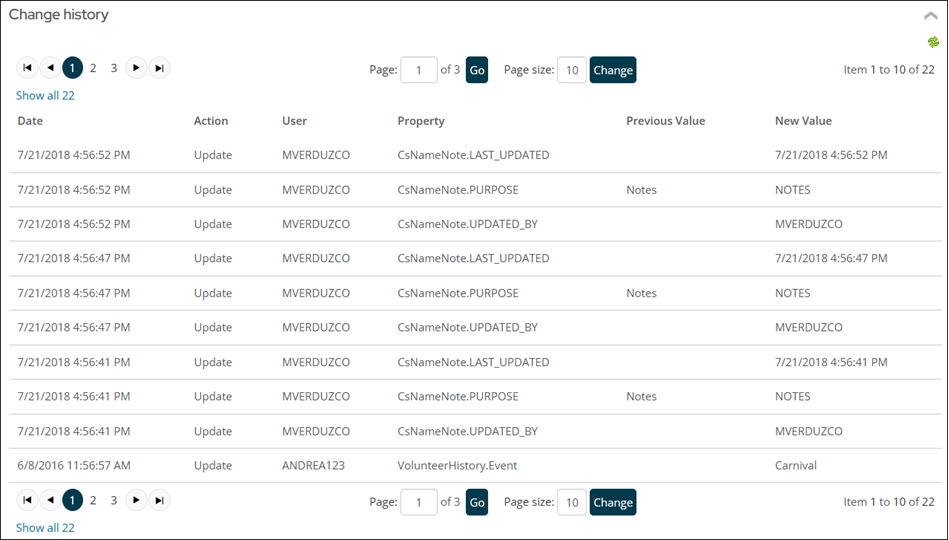Select the date cell 6/8/2016 11:56:57 AM
The height and width of the screenshot is (540, 949).
coord(74,466)
